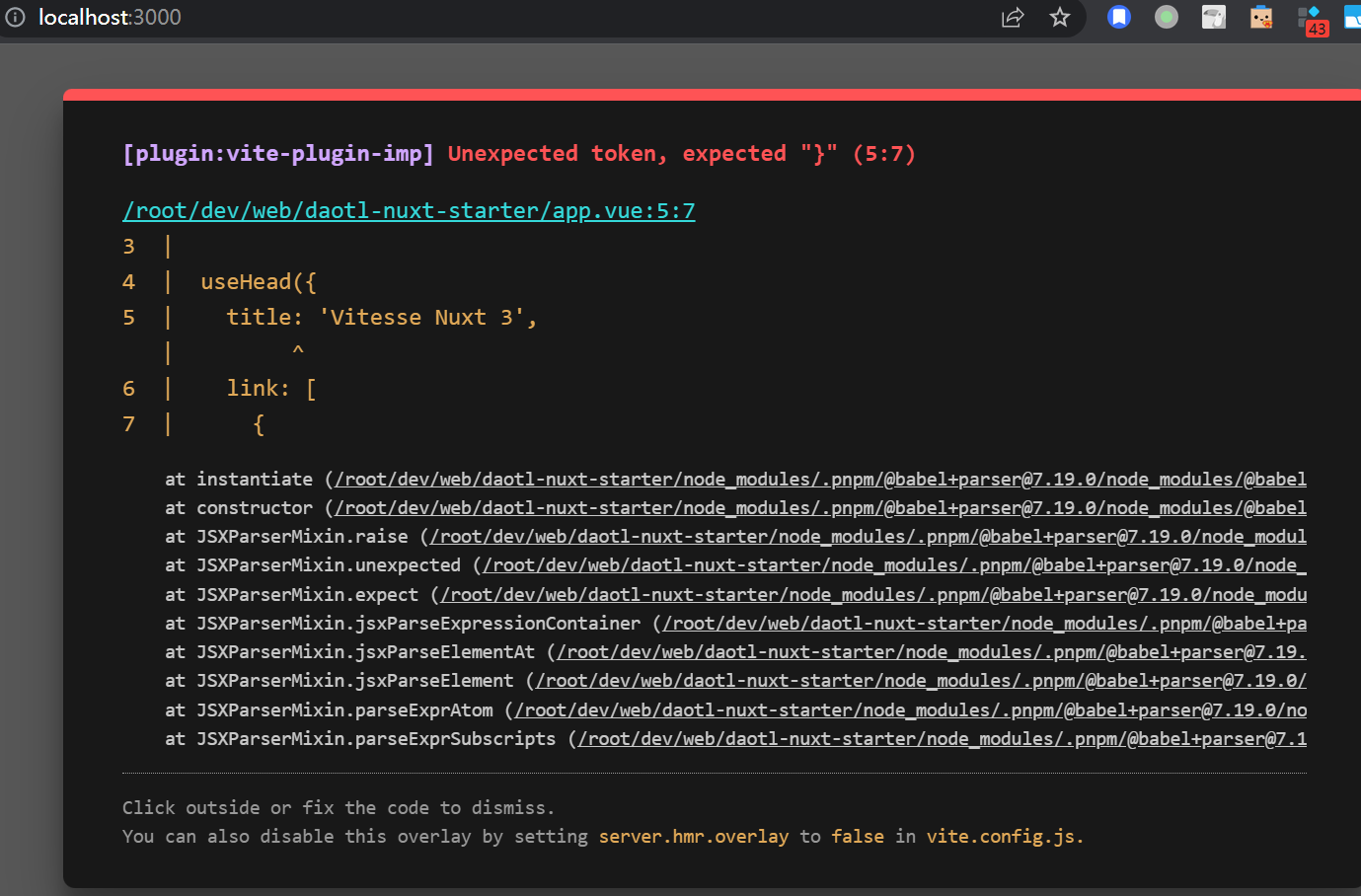Open the blue bookmark extension

click(x=1118, y=17)
